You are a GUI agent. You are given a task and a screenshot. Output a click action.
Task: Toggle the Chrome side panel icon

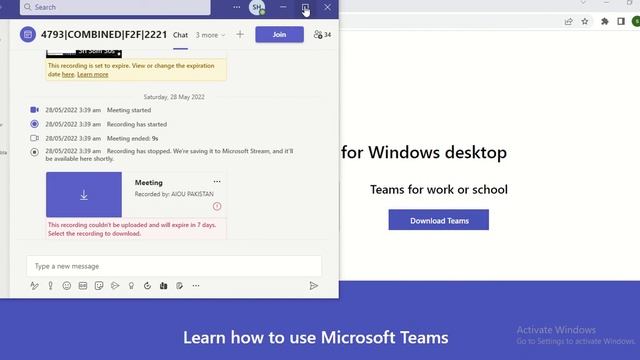[x=621, y=22]
